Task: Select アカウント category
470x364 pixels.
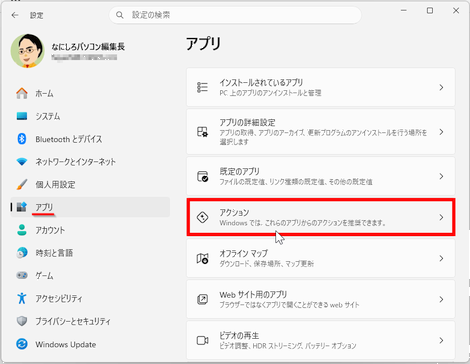Action: [x=50, y=230]
